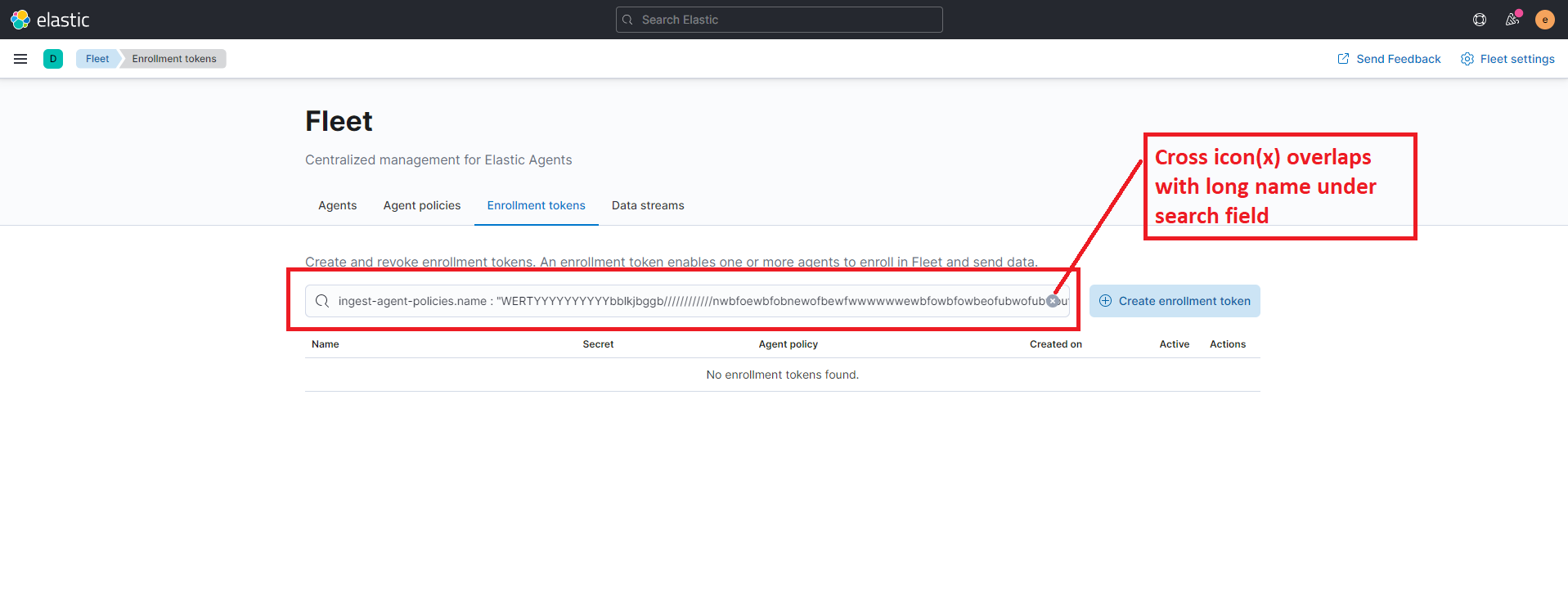Click the Fleet settings gear icon
The image size is (1568, 606).
pyautogui.click(x=1467, y=59)
